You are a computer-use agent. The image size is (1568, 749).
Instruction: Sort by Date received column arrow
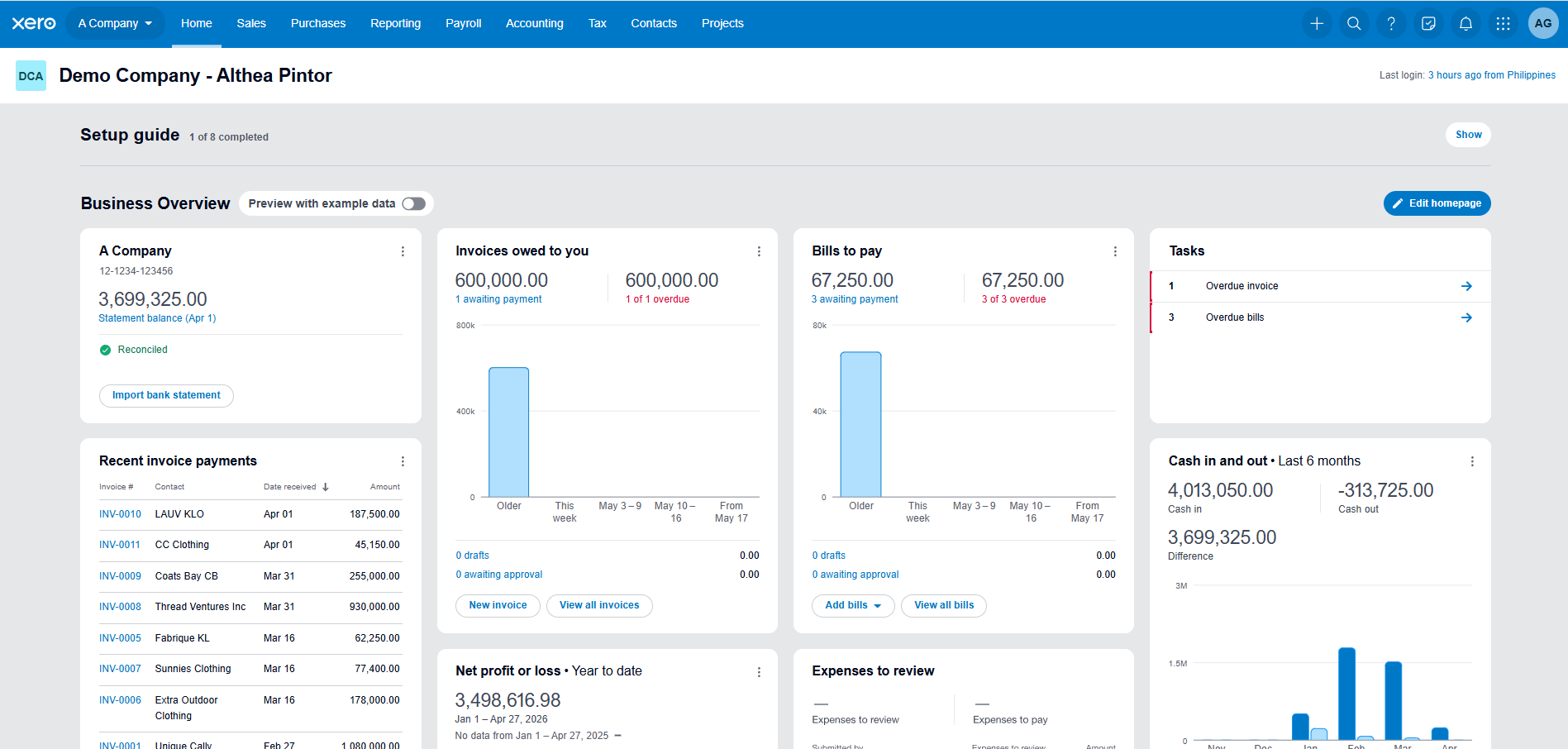pyautogui.click(x=326, y=487)
